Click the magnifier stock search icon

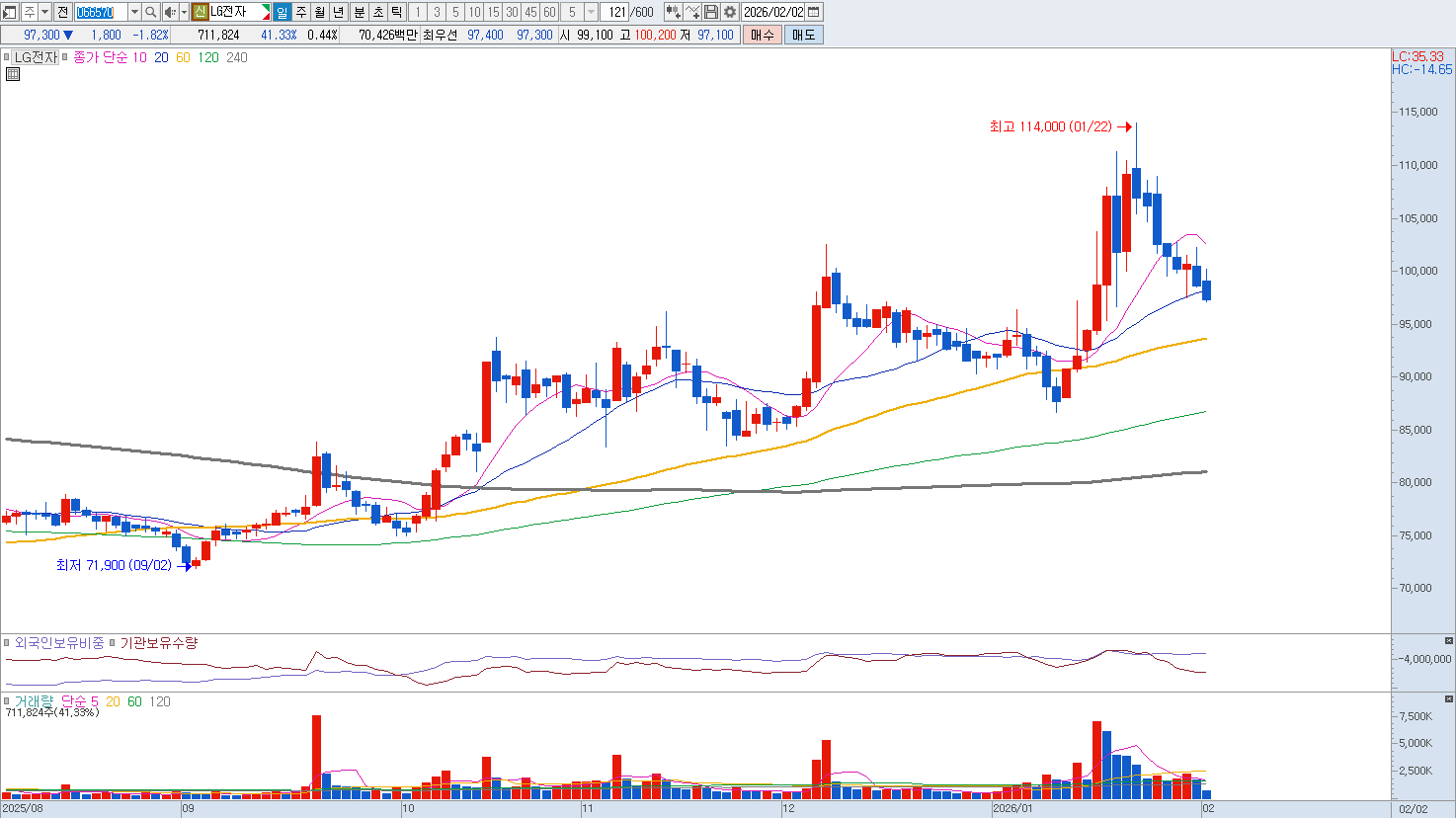(x=150, y=12)
